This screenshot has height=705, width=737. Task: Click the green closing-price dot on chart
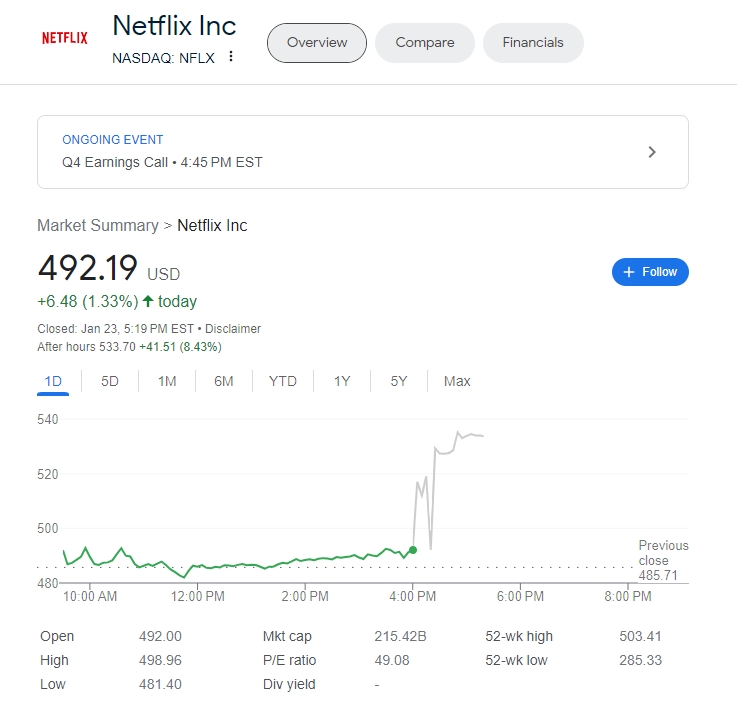pos(413,550)
